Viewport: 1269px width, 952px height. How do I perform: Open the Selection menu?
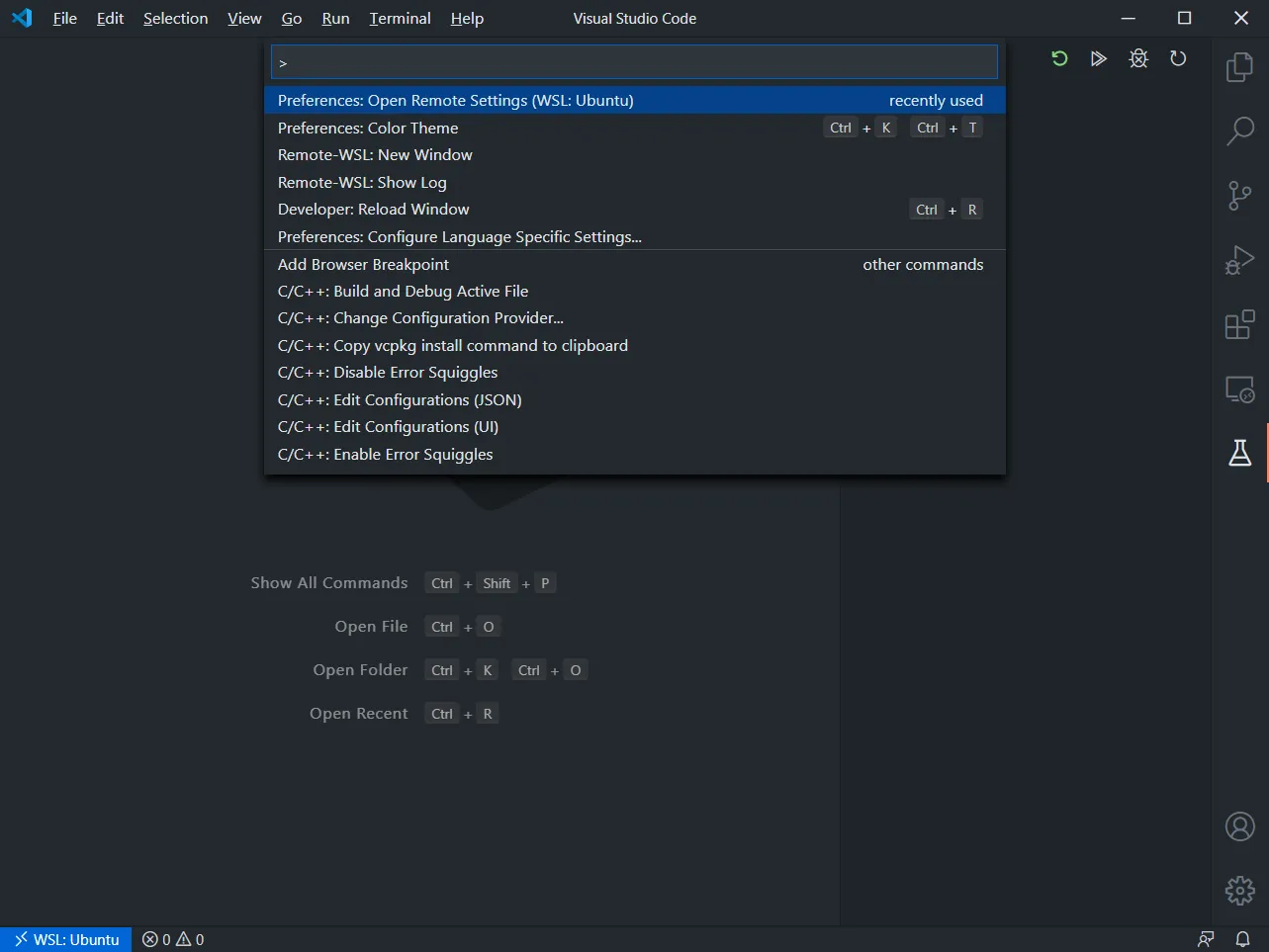tap(176, 18)
